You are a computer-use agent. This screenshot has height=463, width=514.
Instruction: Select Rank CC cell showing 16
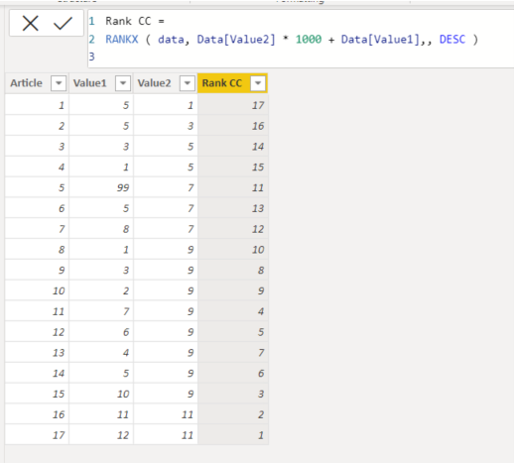point(233,126)
